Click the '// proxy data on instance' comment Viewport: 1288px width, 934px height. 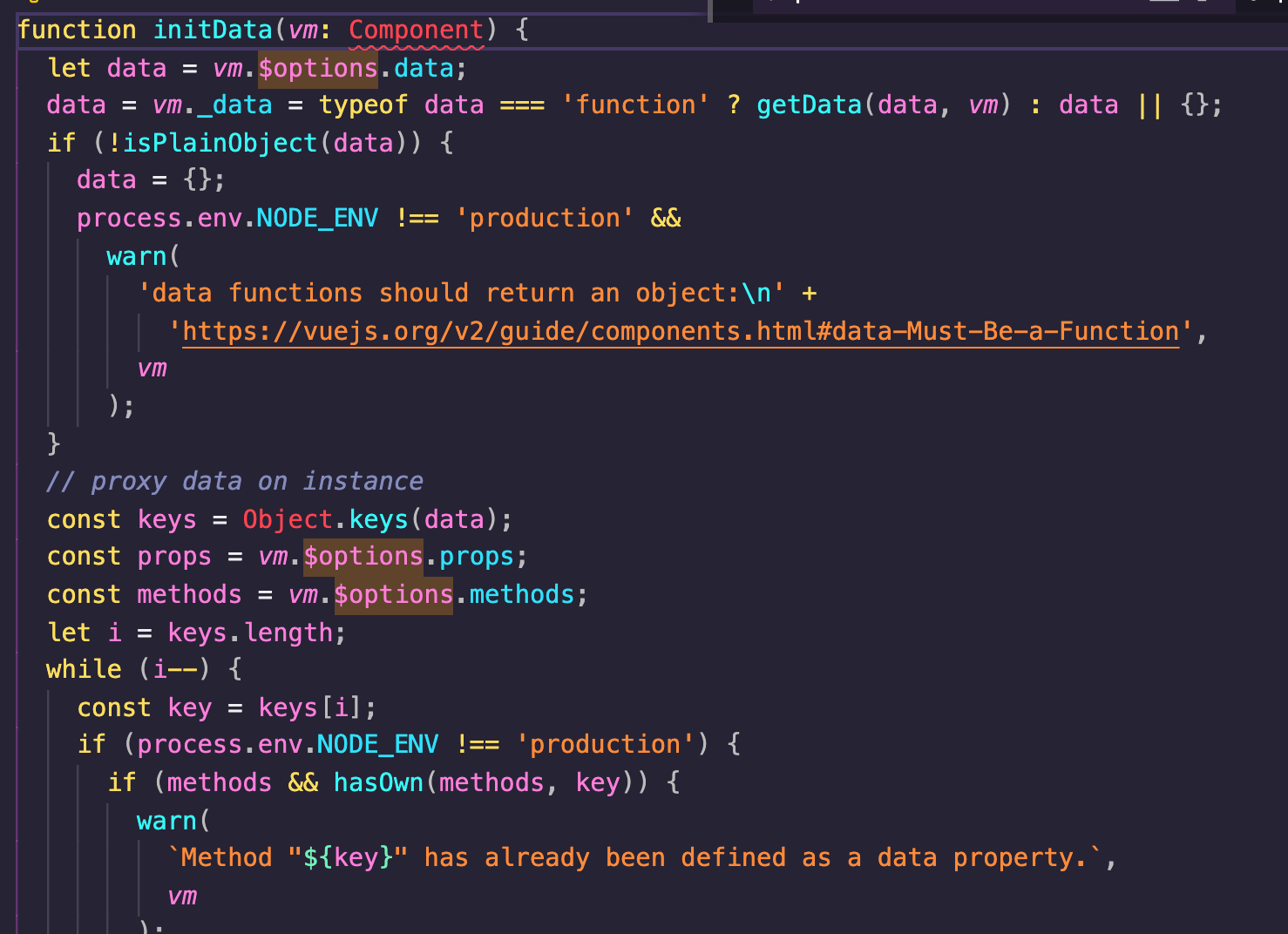pos(235,481)
